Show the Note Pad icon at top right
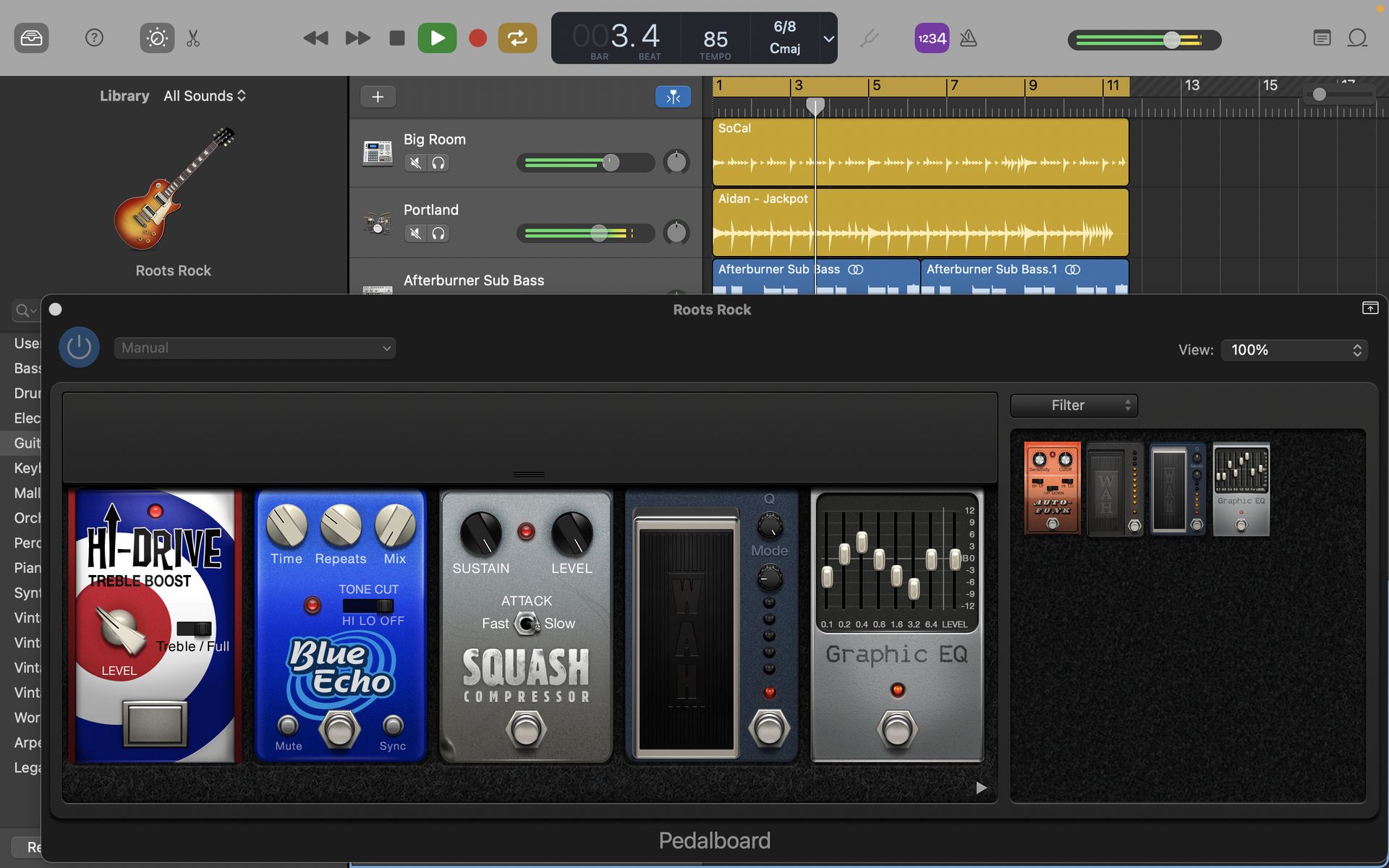 1322,38
